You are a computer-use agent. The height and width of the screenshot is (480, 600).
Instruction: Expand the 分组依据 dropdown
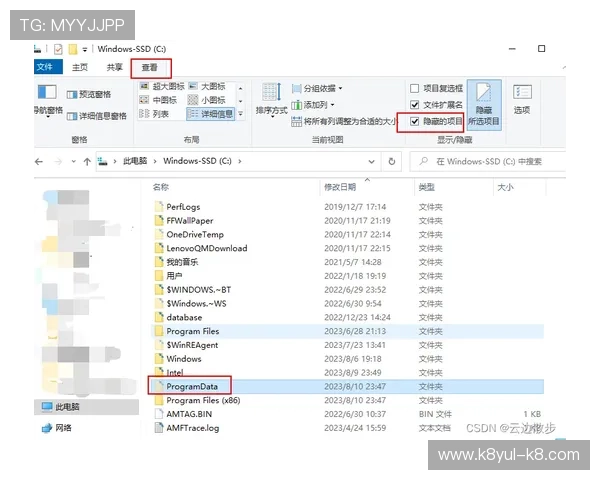click(x=317, y=89)
